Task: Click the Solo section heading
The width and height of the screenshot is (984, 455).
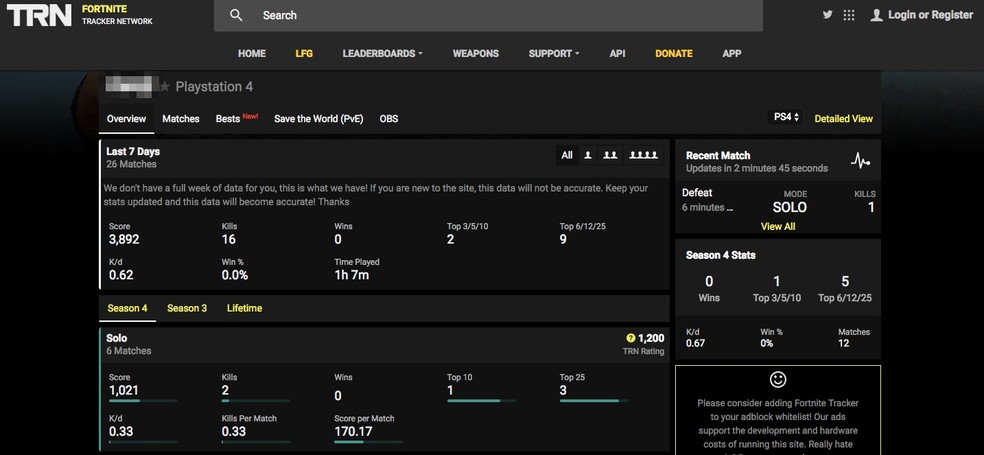Action: pos(117,338)
